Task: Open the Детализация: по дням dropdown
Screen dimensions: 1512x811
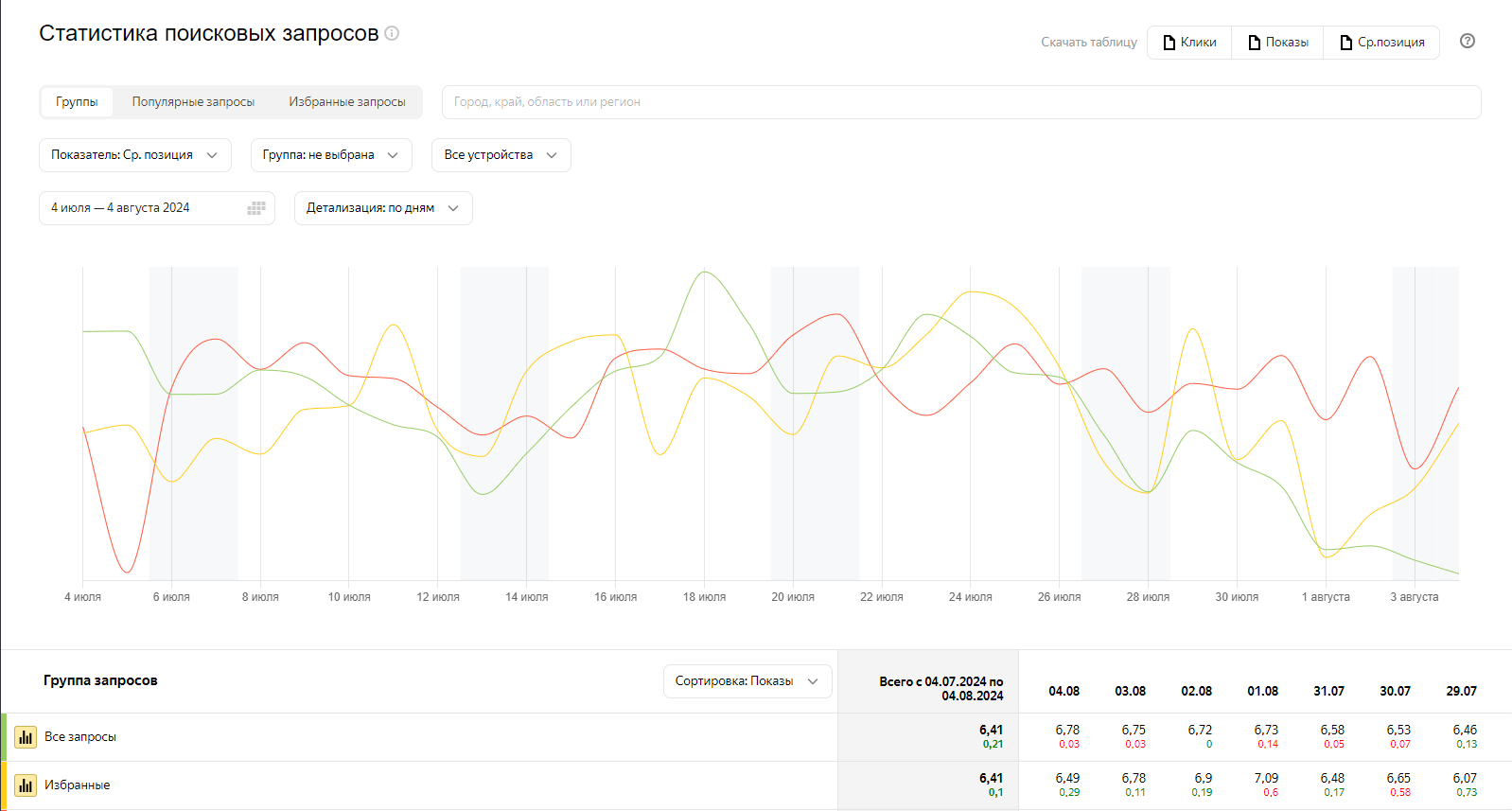Action: (383, 208)
